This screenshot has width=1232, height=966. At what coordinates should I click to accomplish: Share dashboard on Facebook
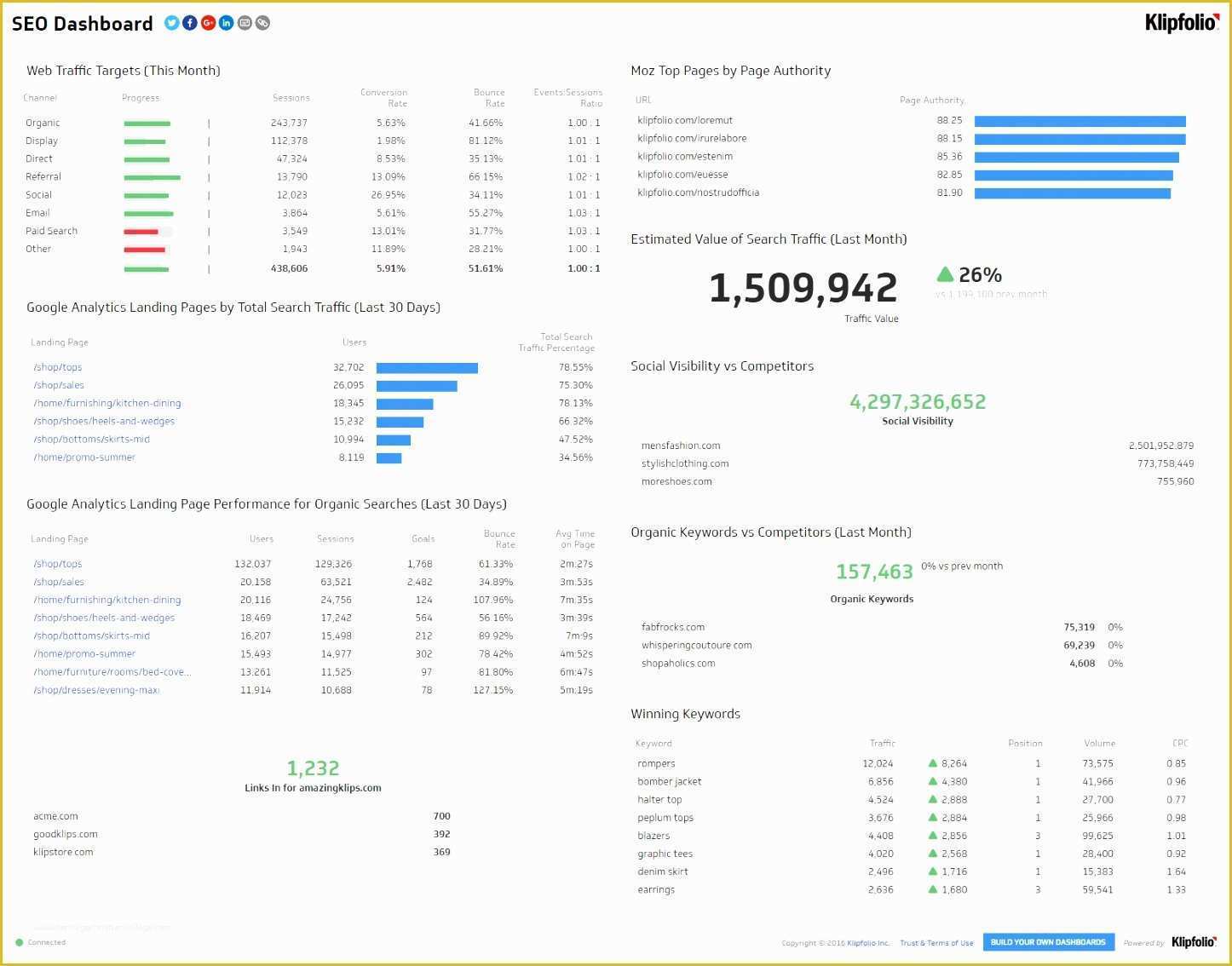coord(190,23)
